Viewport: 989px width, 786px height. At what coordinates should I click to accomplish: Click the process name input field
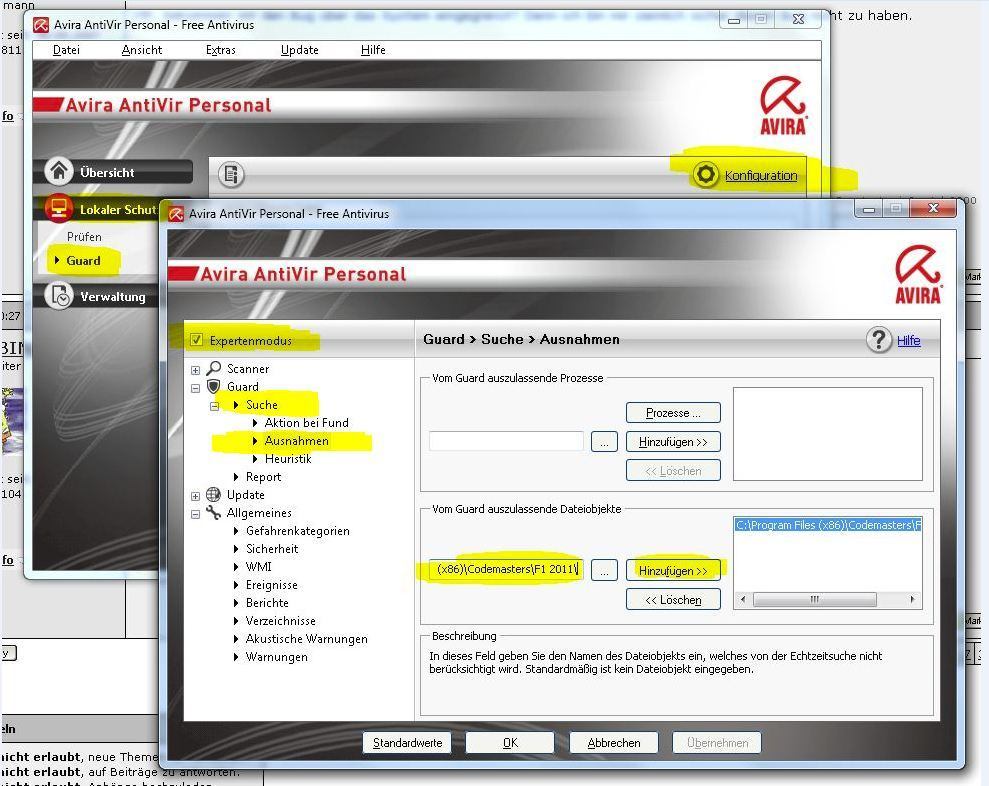506,441
